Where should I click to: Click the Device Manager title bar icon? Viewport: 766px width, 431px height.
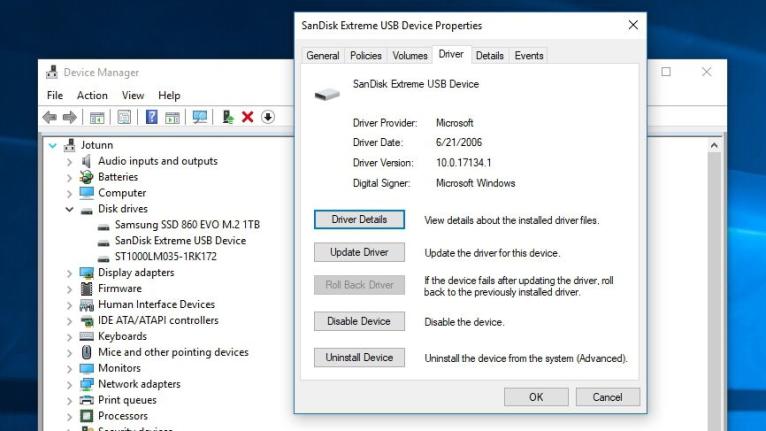pyautogui.click(x=52, y=72)
